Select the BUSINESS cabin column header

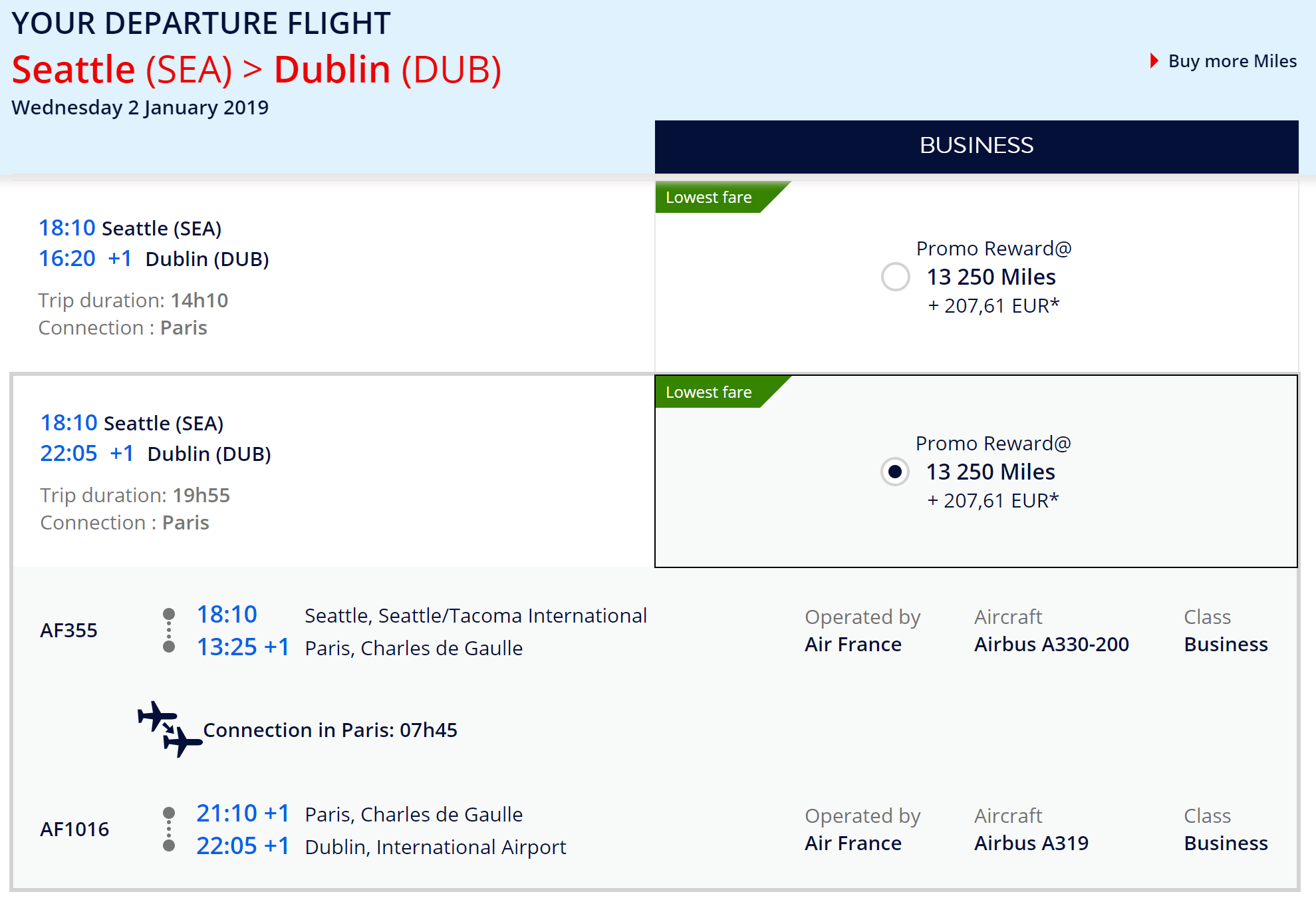pyautogui.click(x=976, y=146)
